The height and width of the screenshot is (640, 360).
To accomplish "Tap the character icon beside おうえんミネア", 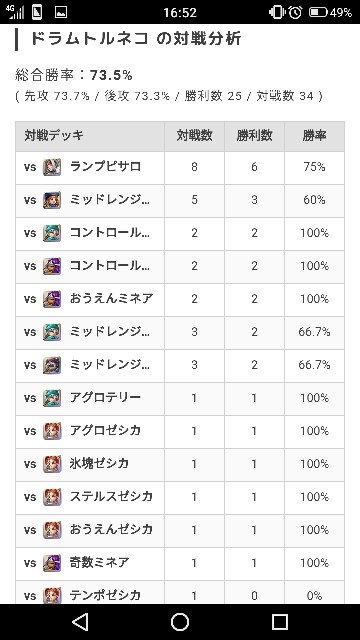I will point(52,299).
